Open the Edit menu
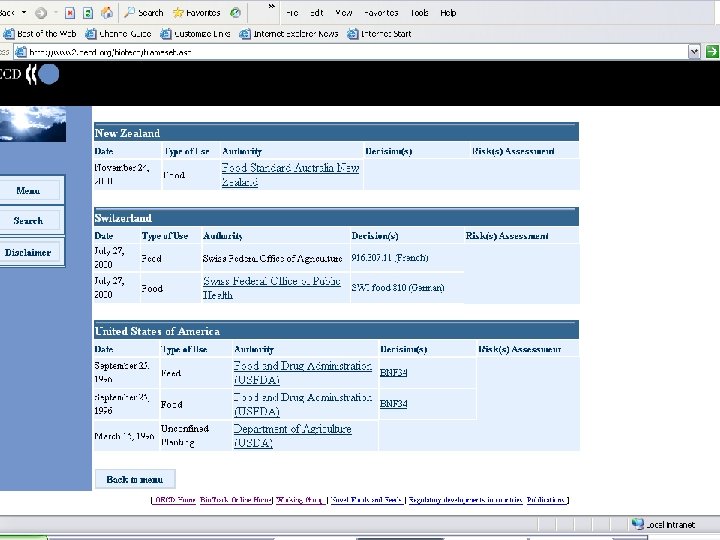720x540 pixels. click(x=316, y=13)
